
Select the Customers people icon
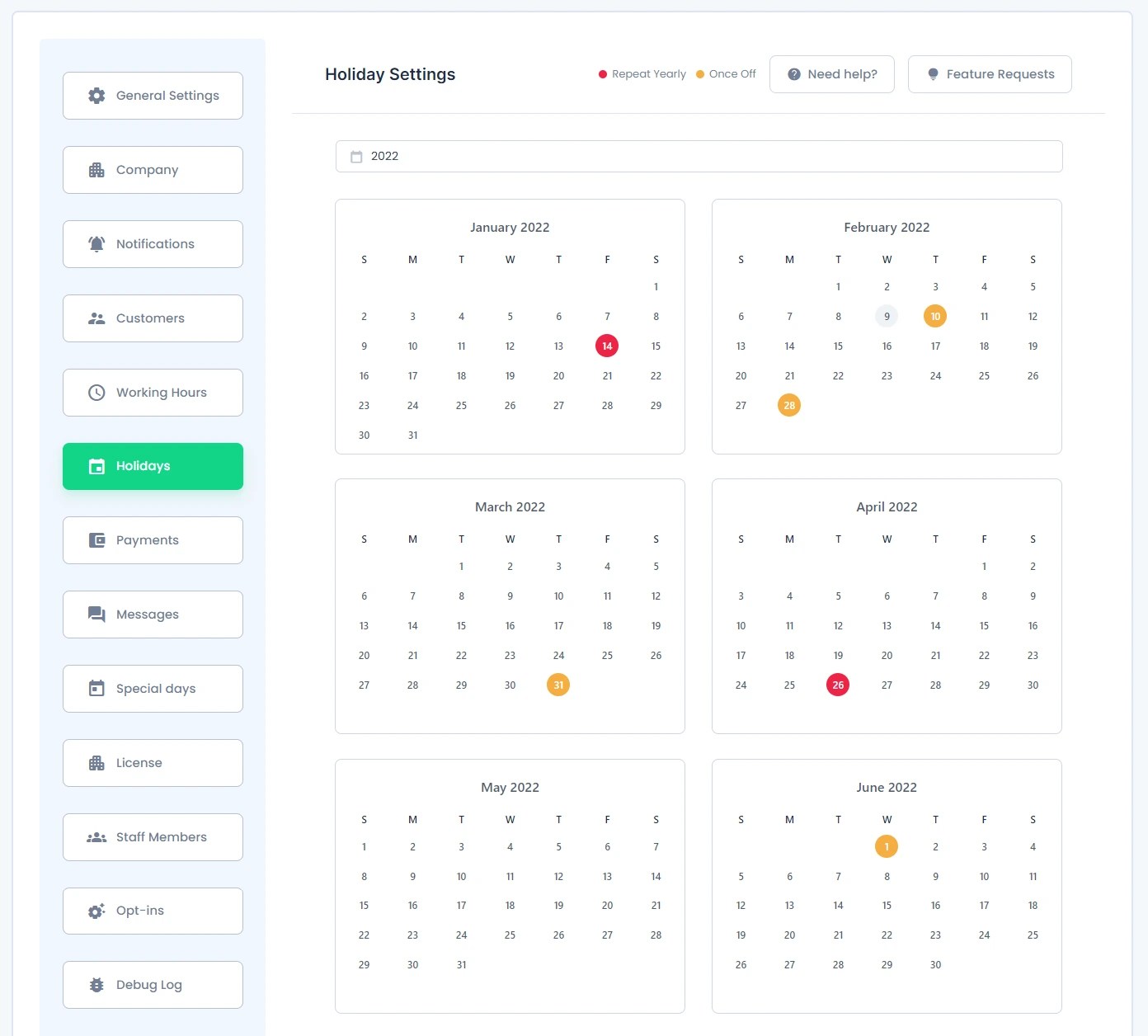pyautogui.click(x=96, y=318)
